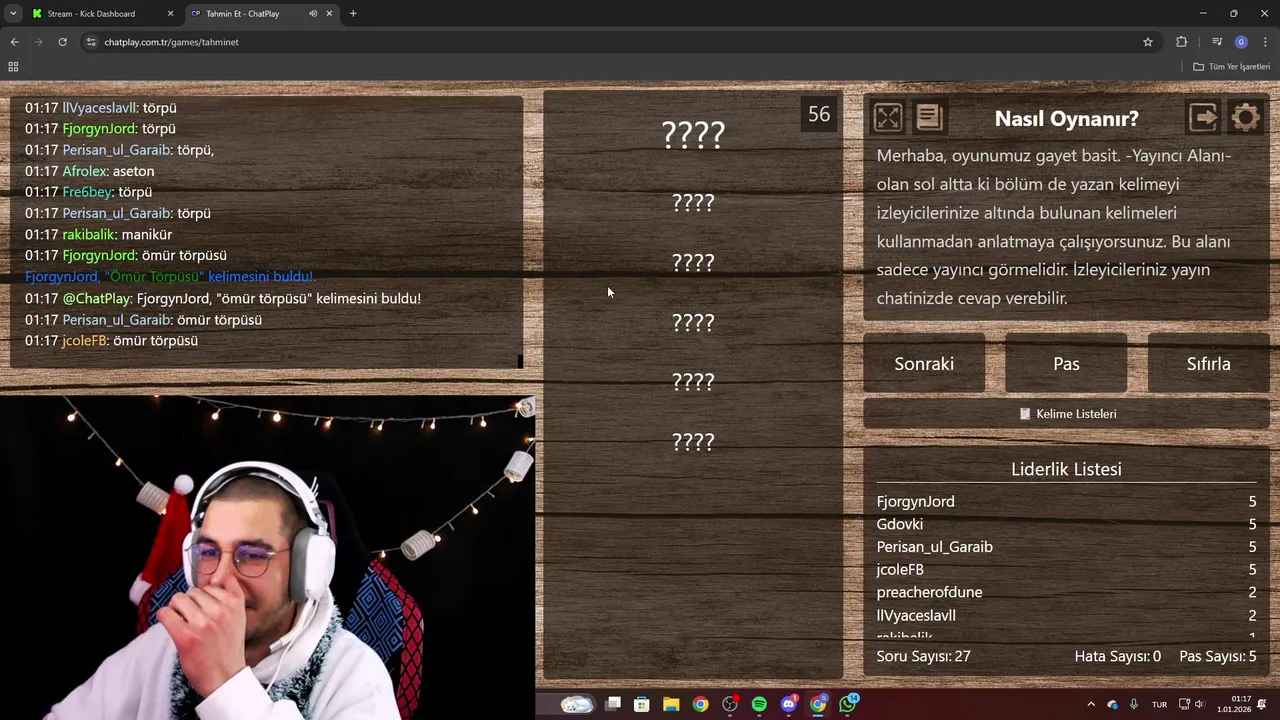Click the top large ???? hidden word
Screen dimensions: 1280x720
693,135
